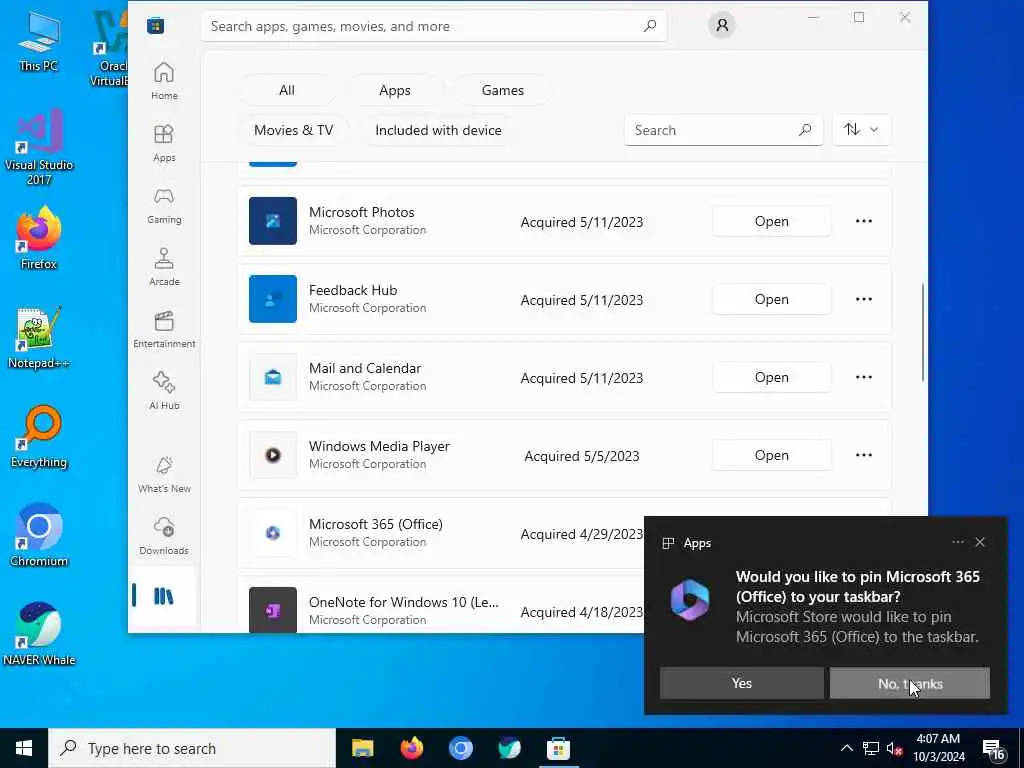
Task: Open Mail and Calendar app
Action: click(x=771, y=377)
